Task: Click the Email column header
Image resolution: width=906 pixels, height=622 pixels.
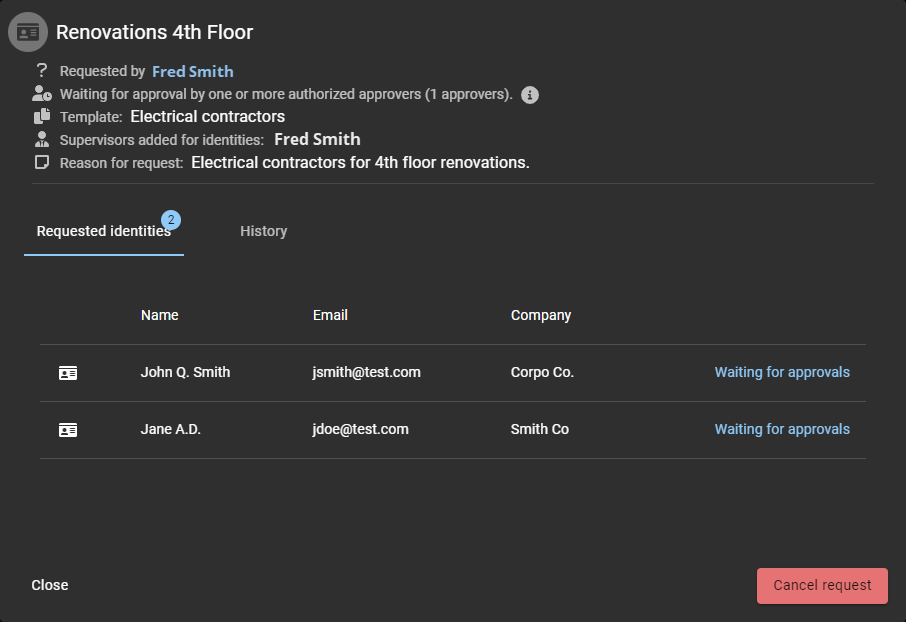Action: point(330,315)
